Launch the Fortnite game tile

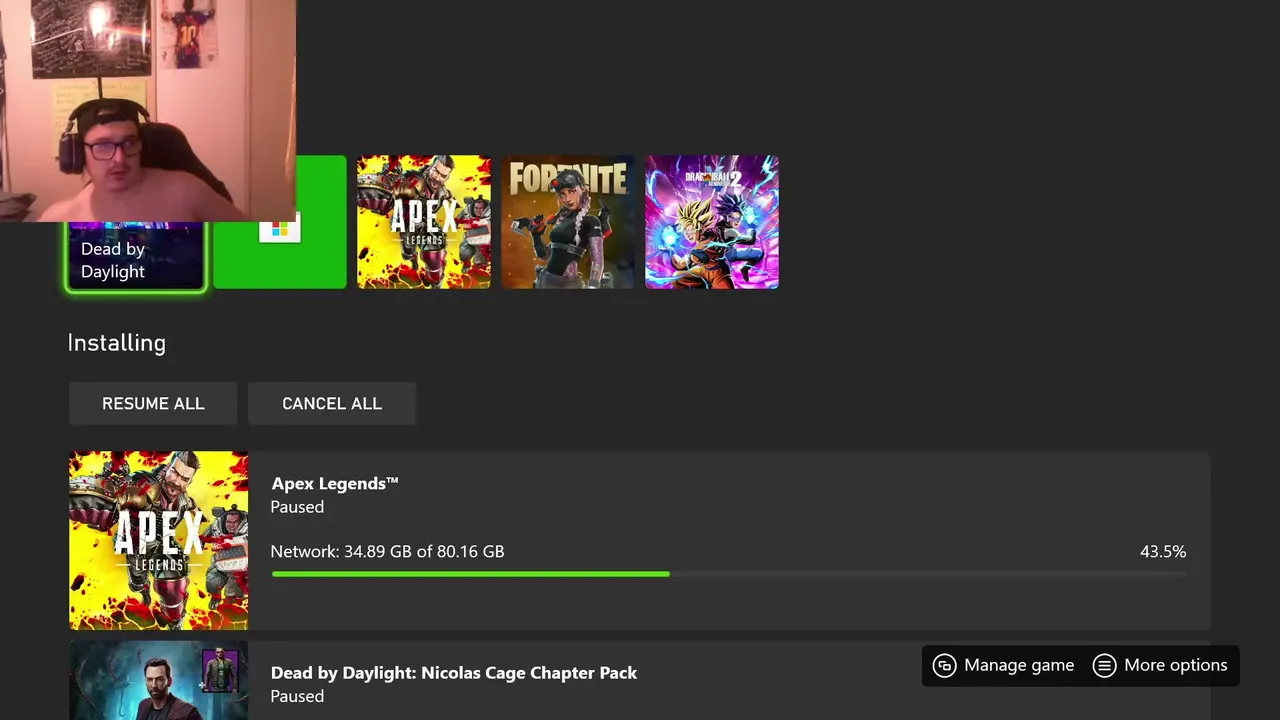(568, 222)
